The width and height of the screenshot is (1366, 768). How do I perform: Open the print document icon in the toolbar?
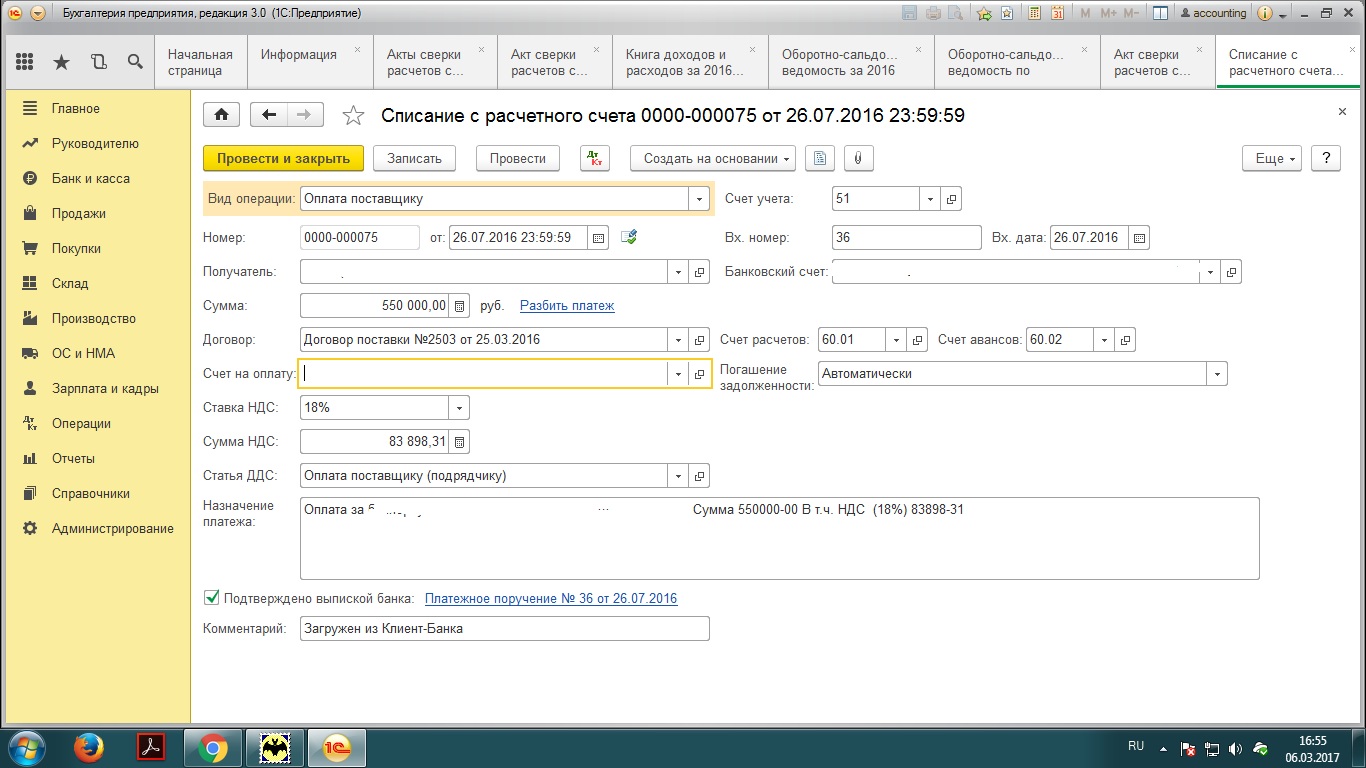click(x=820, y=158)
